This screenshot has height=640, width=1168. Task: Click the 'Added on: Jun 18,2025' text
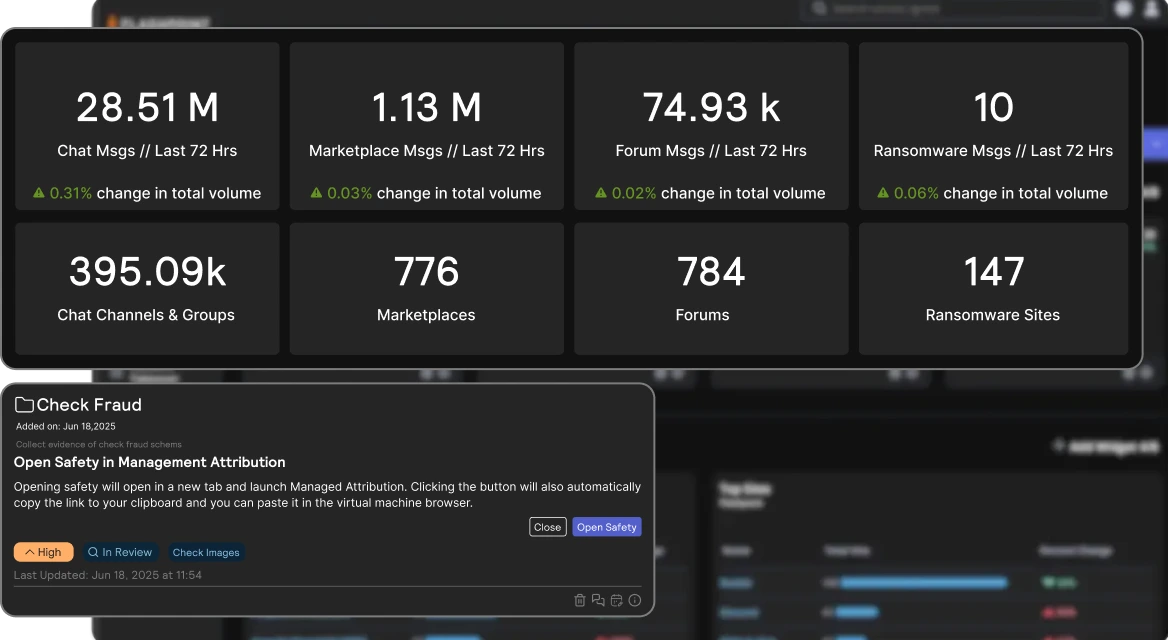pyautogui.click(x=66, y=426)
